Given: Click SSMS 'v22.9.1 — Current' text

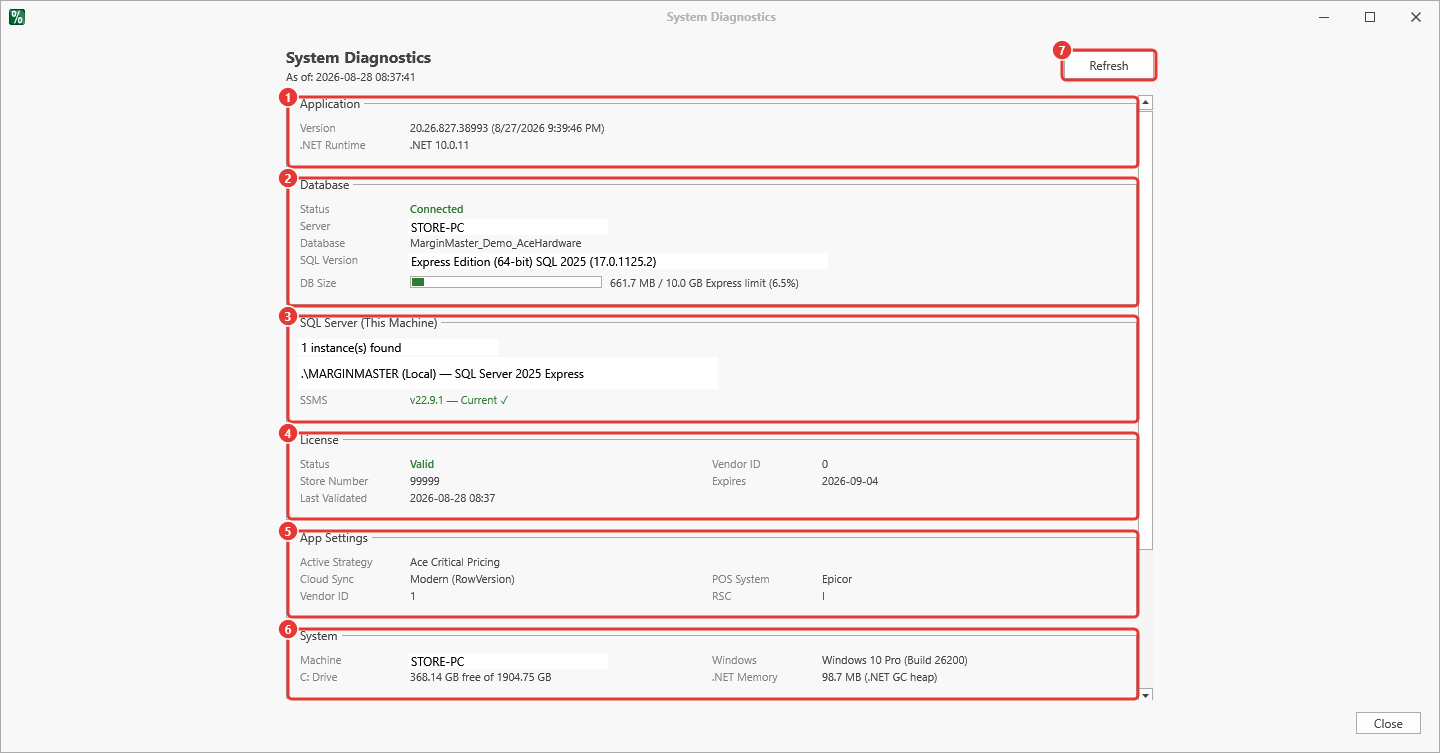Looking at the screenshot, I should (459, 400).
